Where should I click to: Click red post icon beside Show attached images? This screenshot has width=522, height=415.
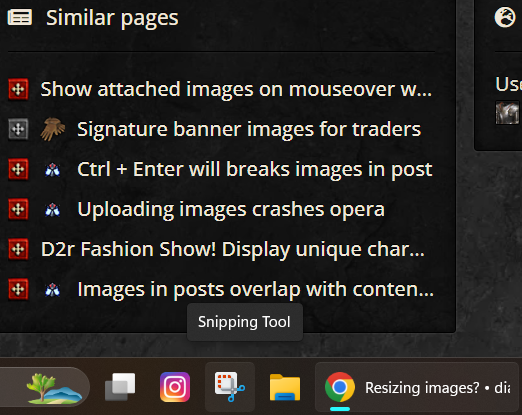tap(18, 89)
